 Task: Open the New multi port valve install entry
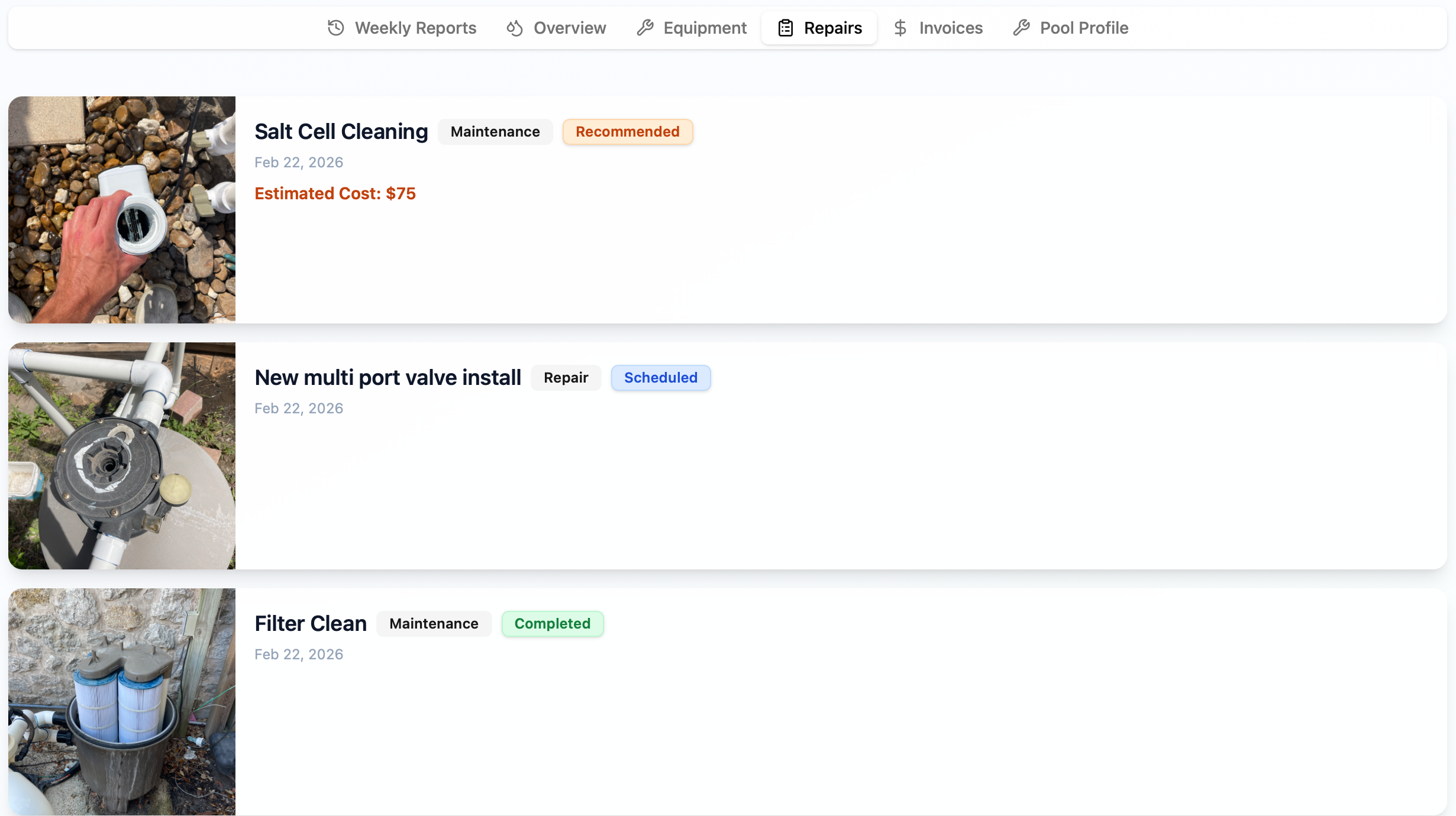click(x=388, y=377)
